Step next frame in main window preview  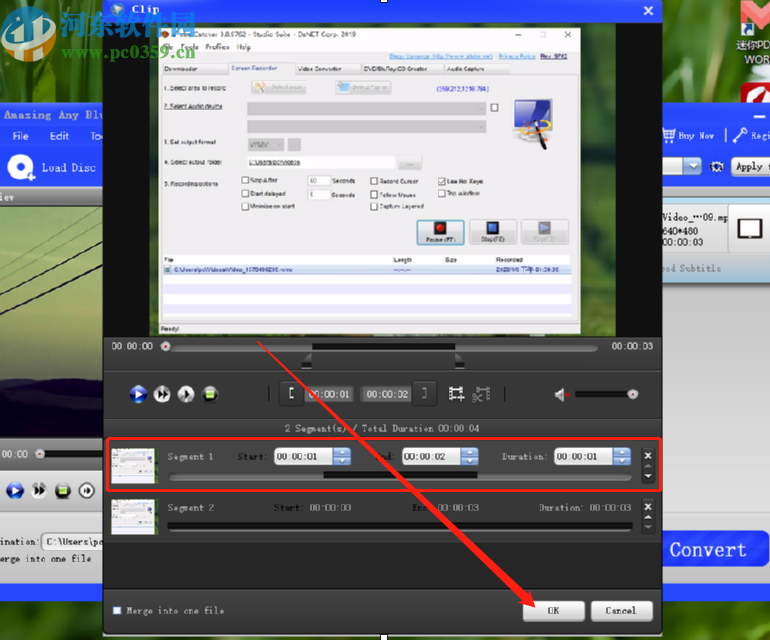(x=87, y=490)
